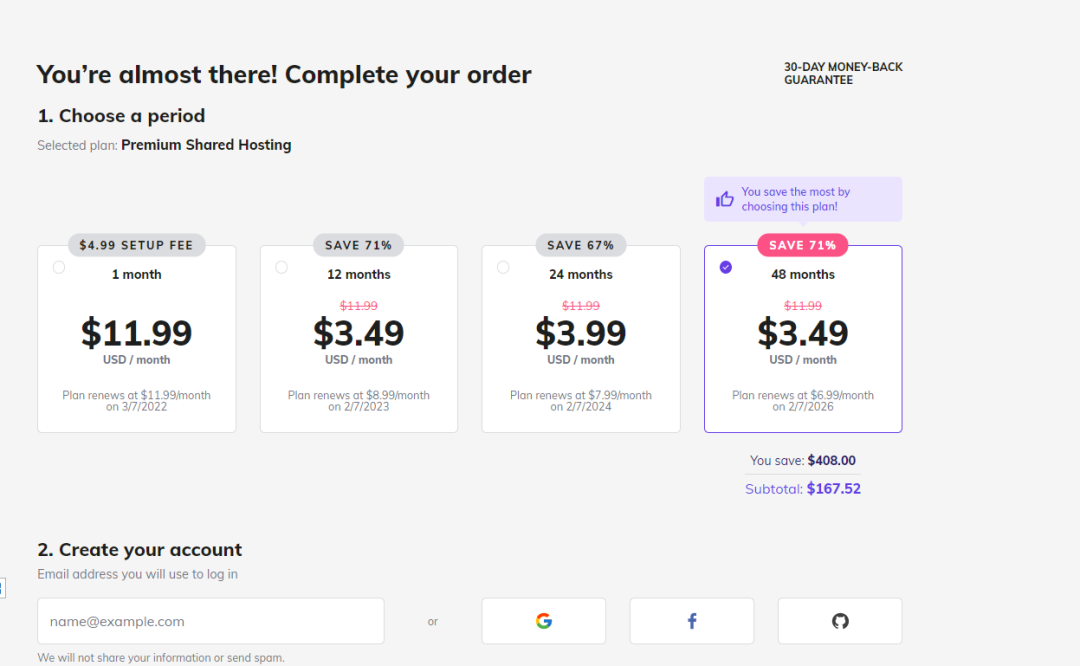This screenshot has height=666, width=1080.
Task: Choose the $3.99 24-month plan card
Action: point(581,340)
